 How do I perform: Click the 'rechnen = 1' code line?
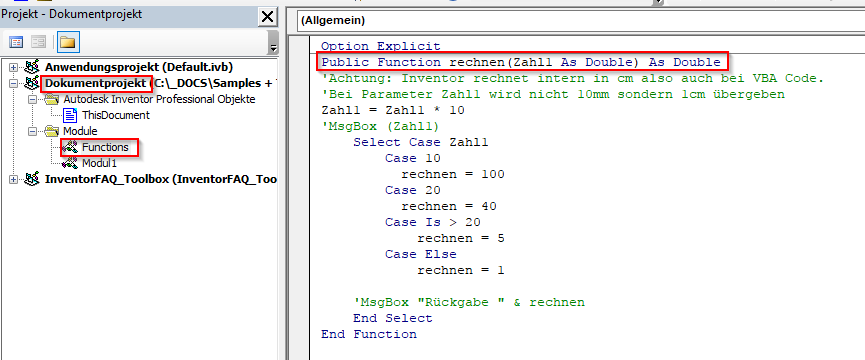point(461,270)
